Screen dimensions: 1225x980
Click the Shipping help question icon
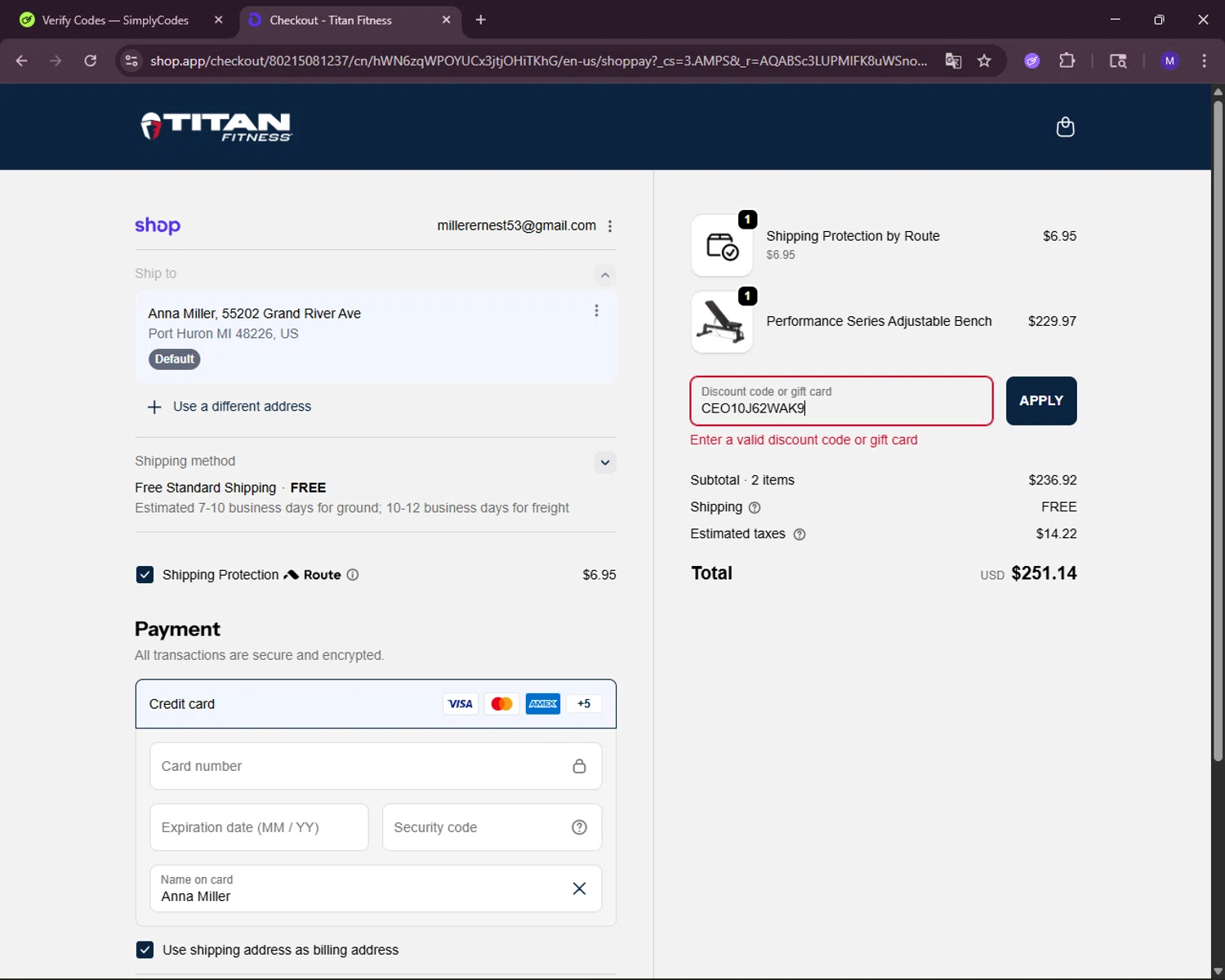[755, 507]
